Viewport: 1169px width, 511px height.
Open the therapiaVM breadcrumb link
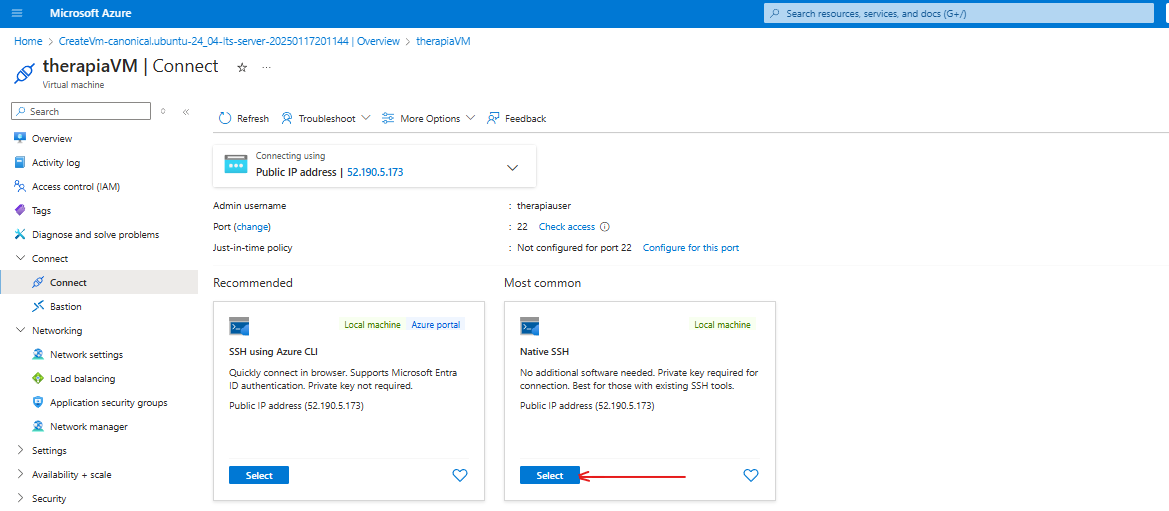coord(443,41)
